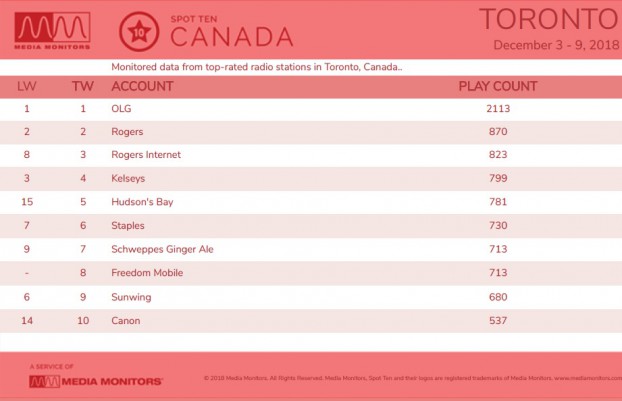
Task: Click the LW column header
Action: tap(27, 86)
